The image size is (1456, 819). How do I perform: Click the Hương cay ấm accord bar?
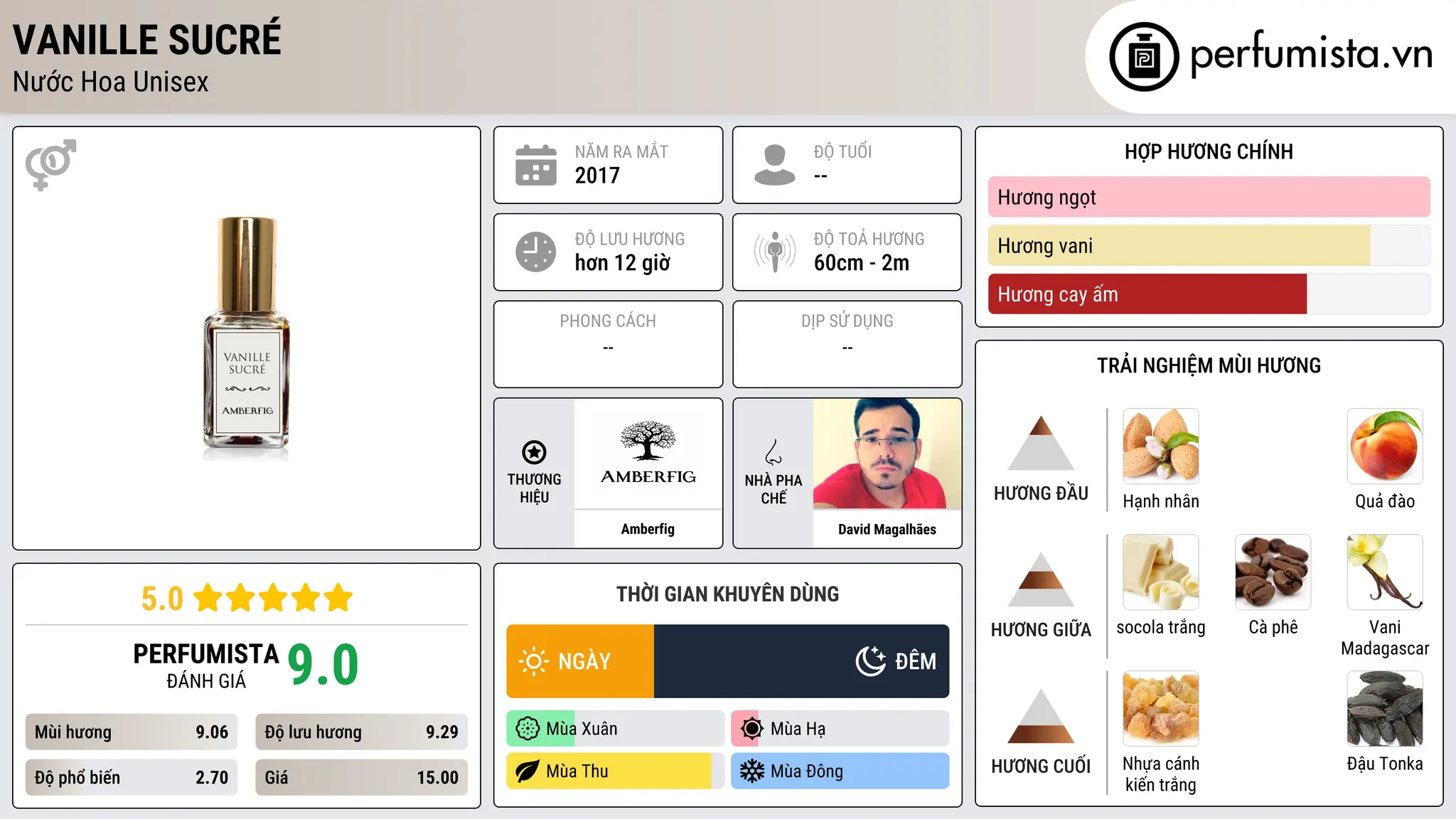pyautogui.click(x=1209, y=294)
